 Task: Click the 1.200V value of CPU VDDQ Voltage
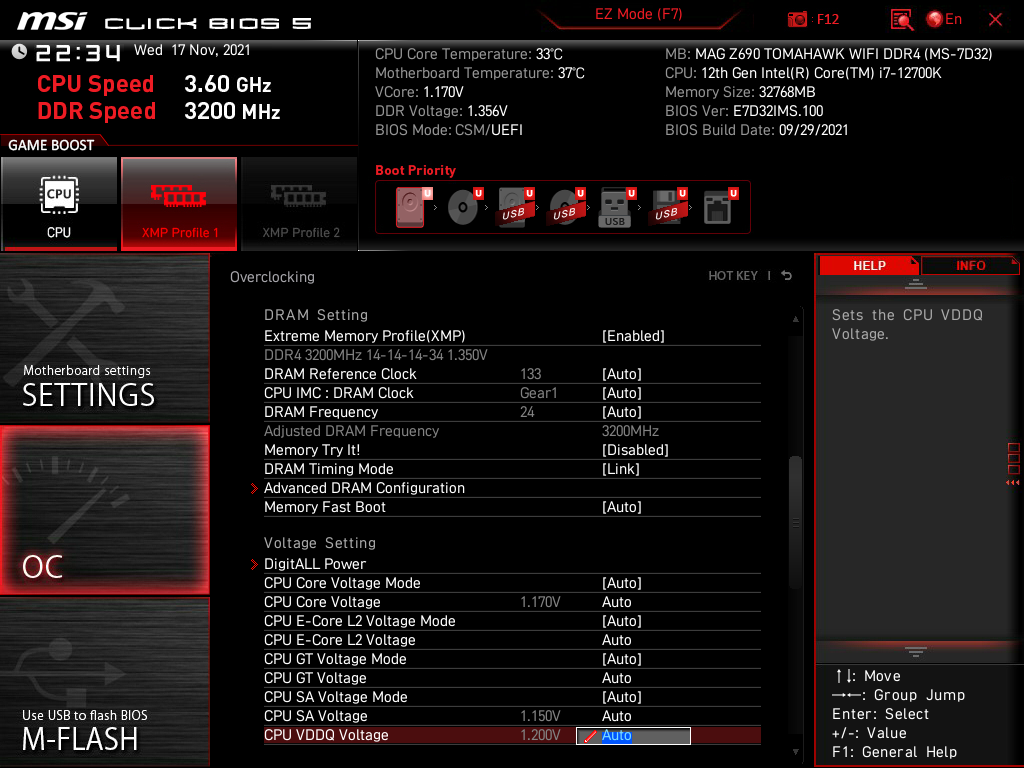(x=539, y=735)
